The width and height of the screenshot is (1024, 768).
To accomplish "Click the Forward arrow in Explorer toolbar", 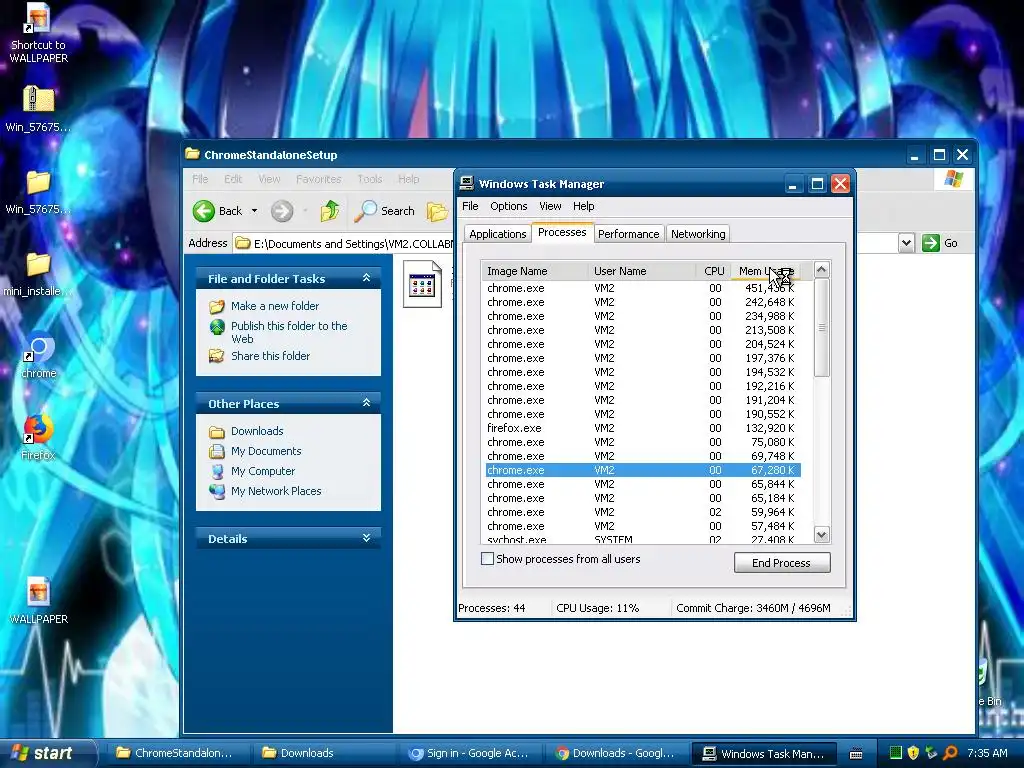I will [282, 211].
